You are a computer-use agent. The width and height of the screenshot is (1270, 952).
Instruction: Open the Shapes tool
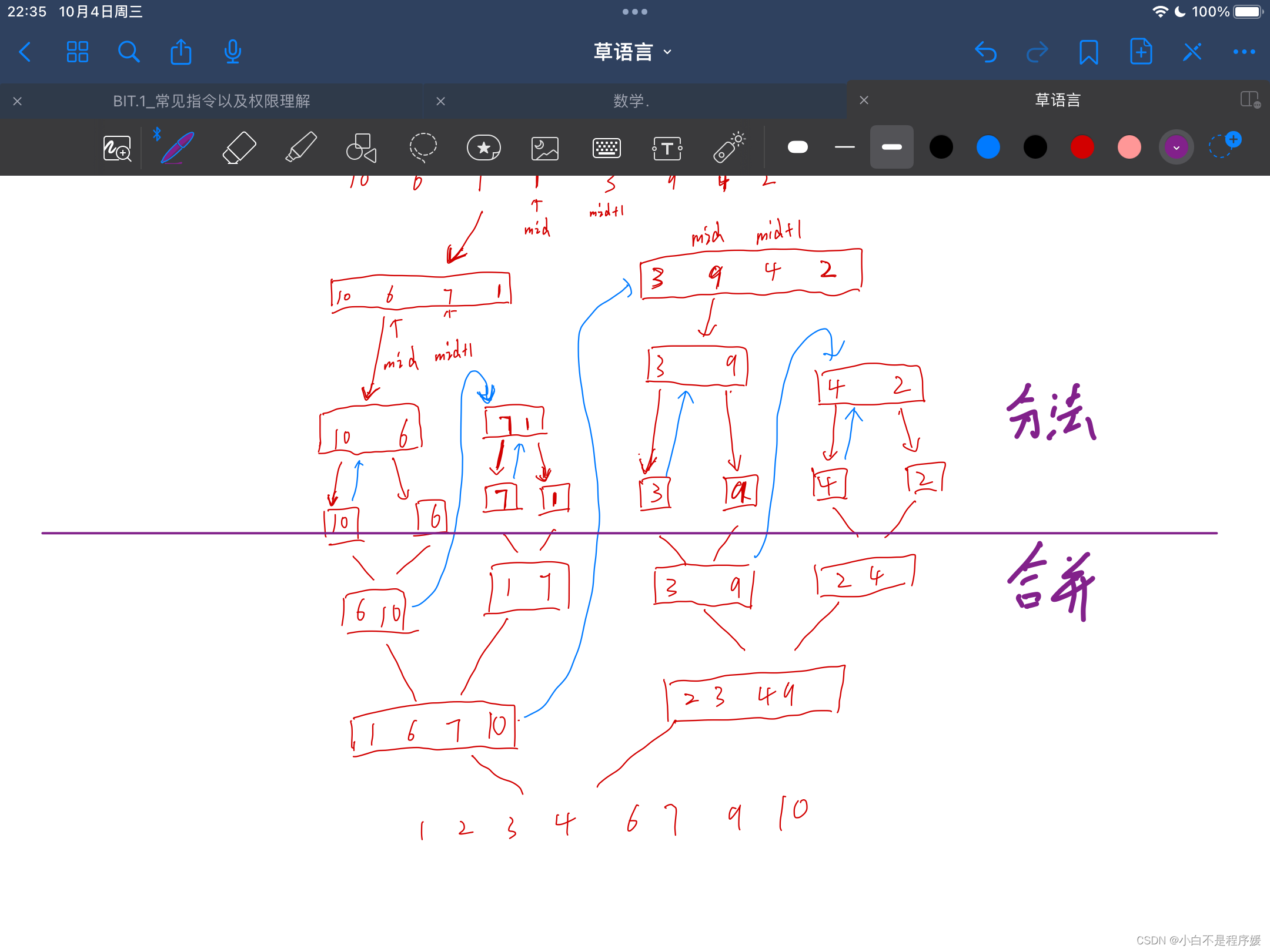pos(361,148)
